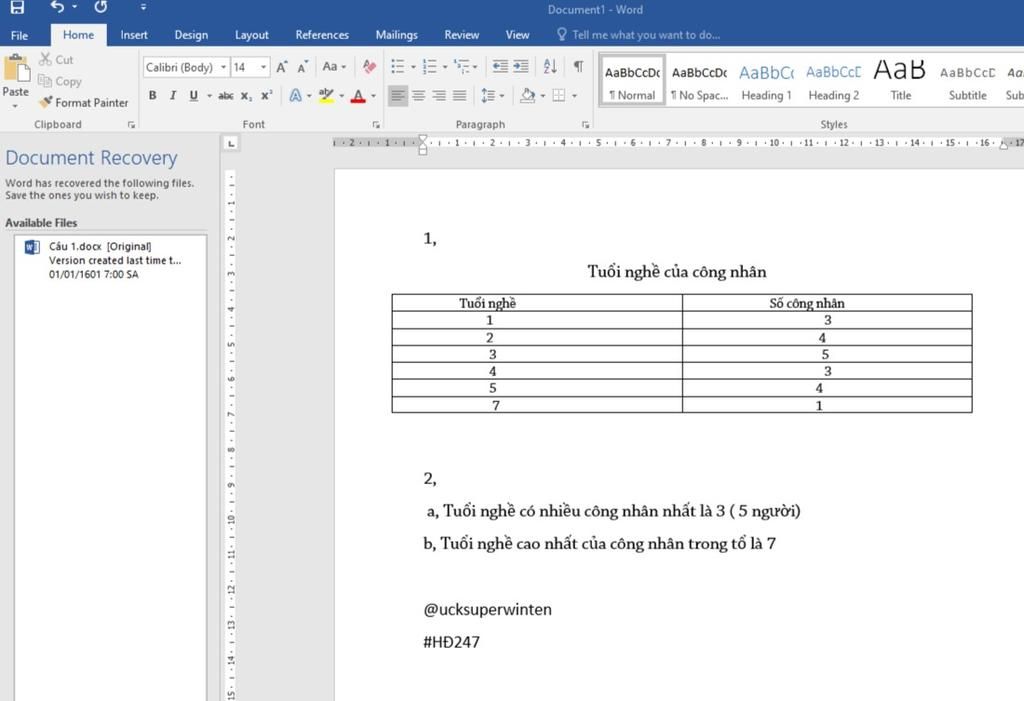
Task: Center the text
Action: click(419, 96)
